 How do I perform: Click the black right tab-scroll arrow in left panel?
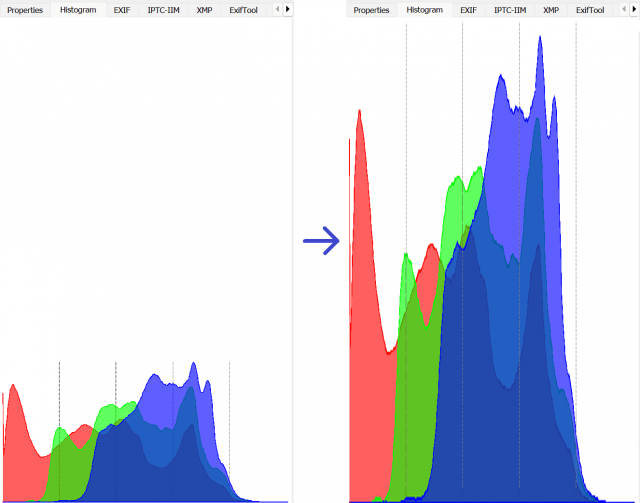288,9
